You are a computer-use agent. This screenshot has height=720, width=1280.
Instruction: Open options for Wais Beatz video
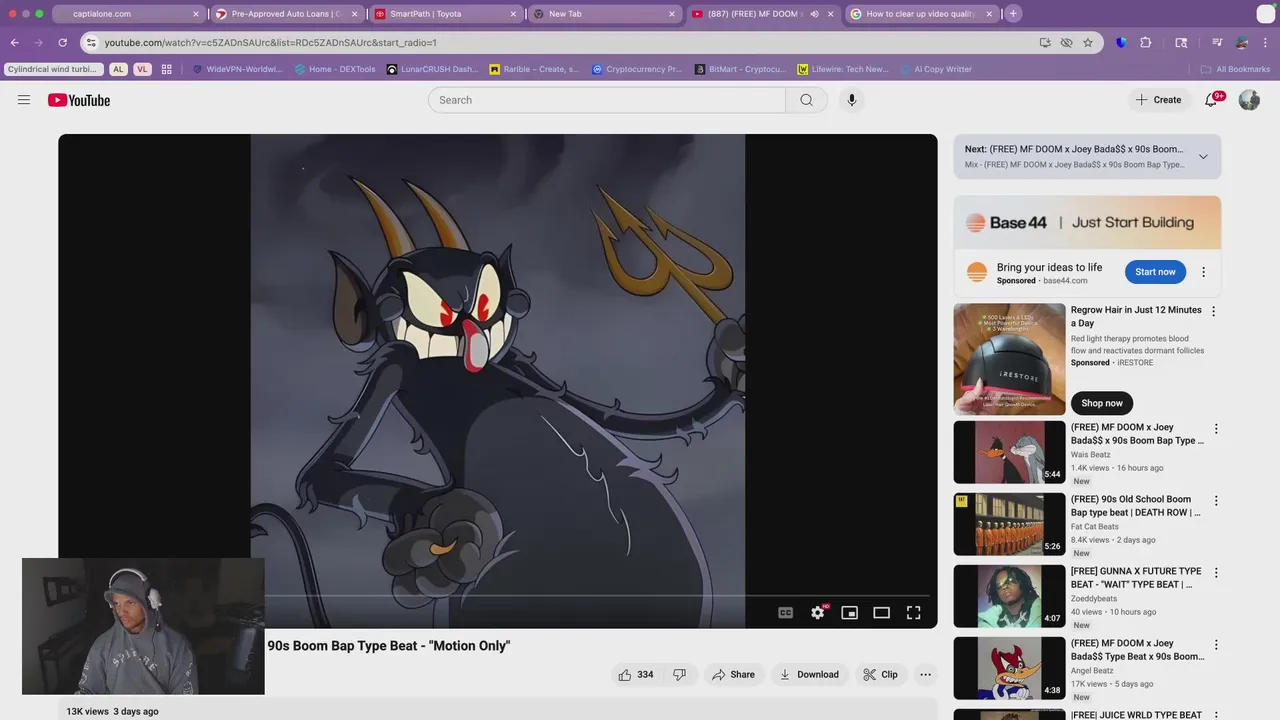[x=1216, y=429]
